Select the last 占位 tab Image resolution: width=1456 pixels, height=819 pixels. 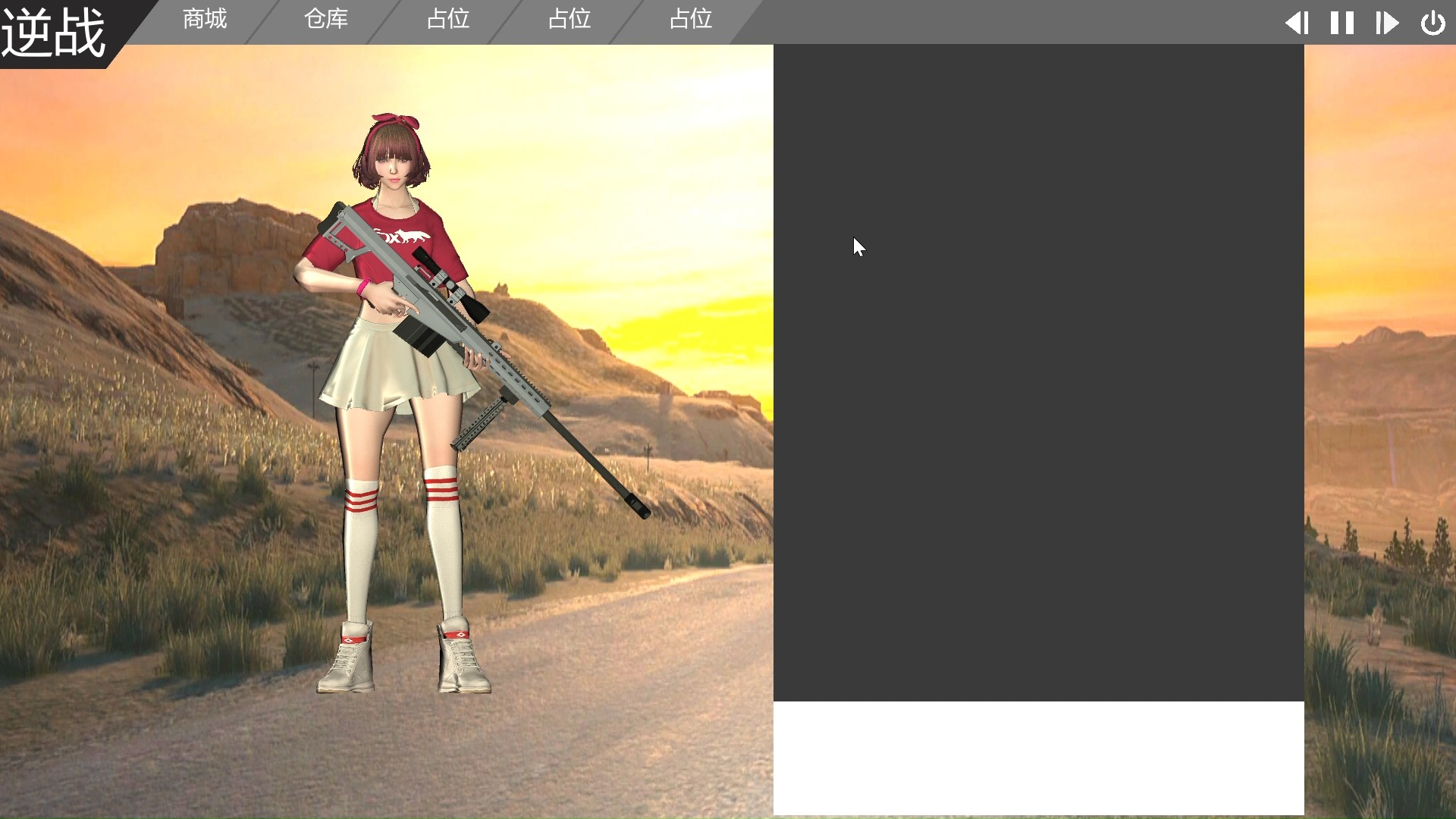tap(690, 19)
